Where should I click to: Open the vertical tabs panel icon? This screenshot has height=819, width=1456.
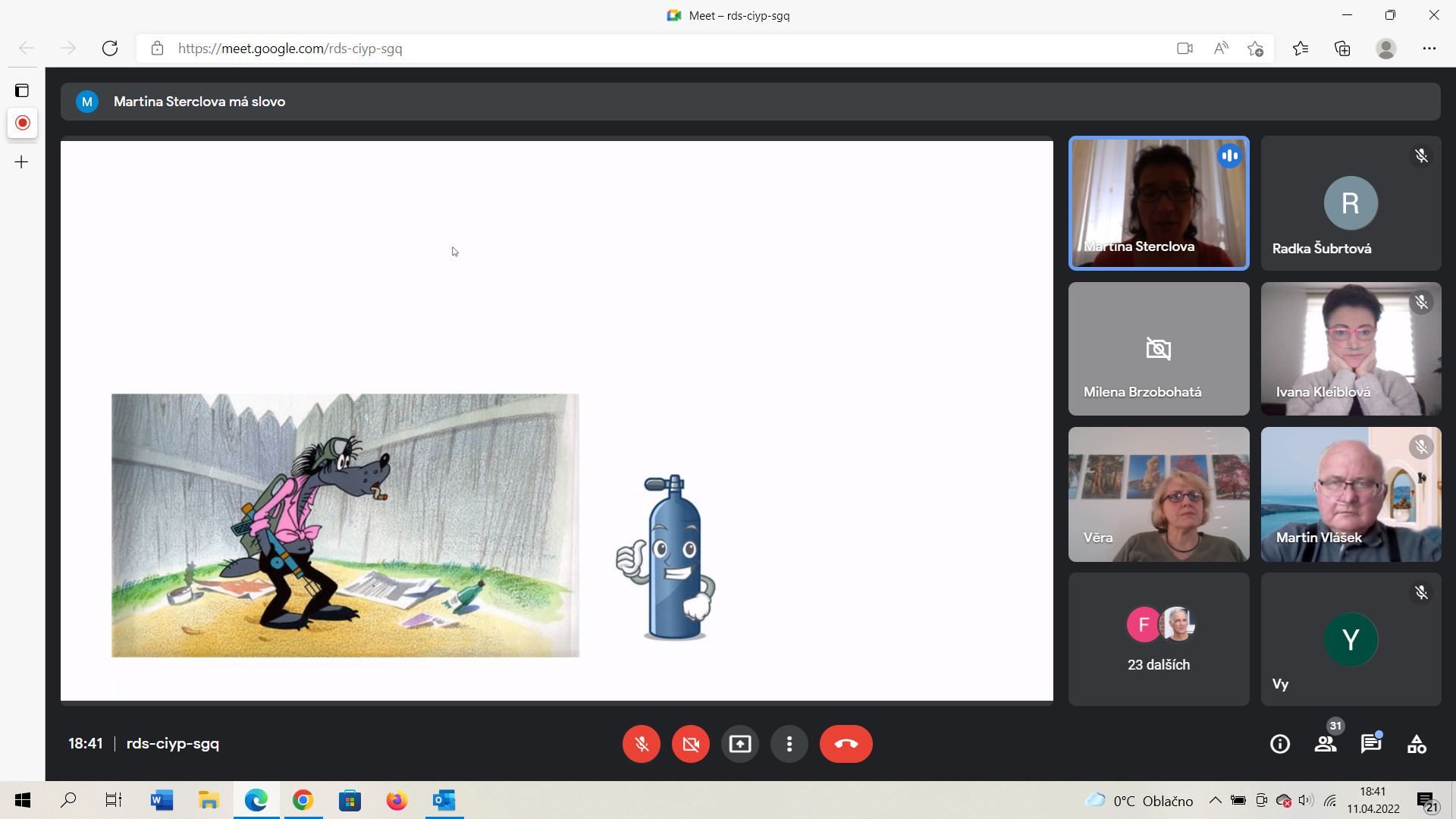(22, 90)
